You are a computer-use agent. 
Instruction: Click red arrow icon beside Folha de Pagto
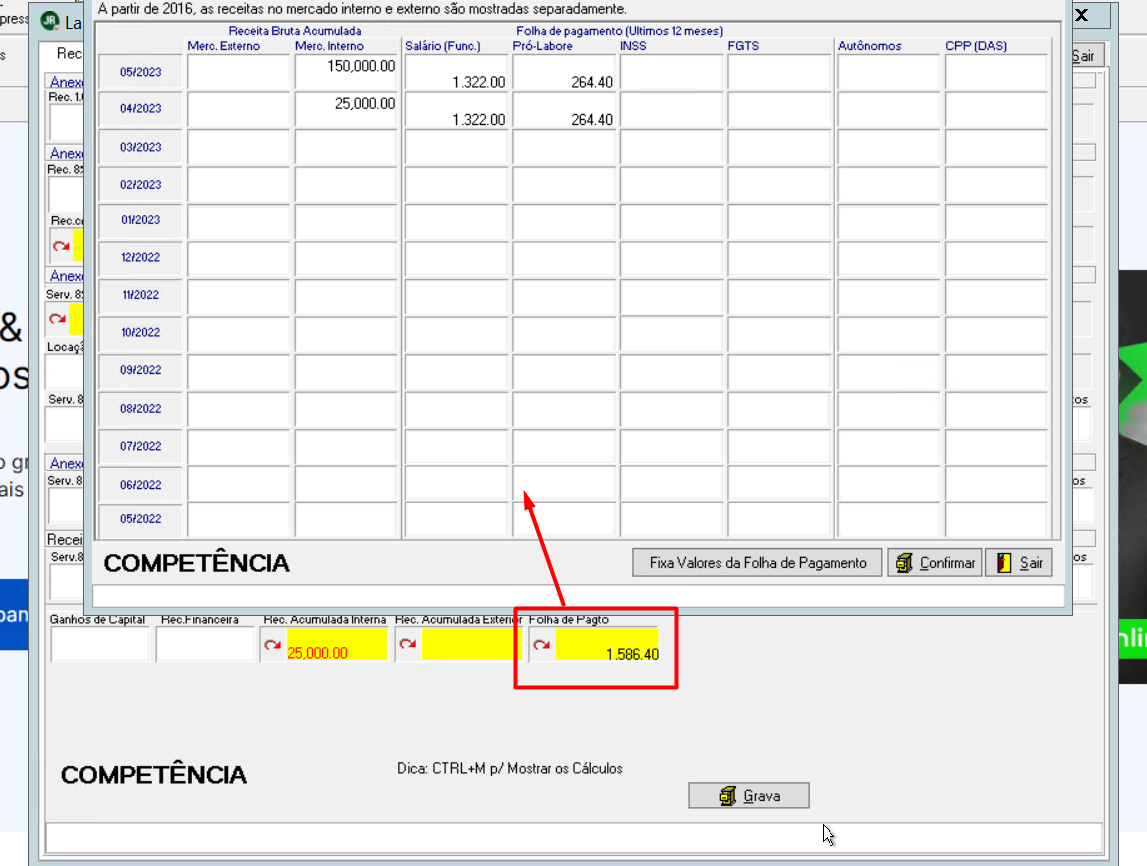[542, 644]
